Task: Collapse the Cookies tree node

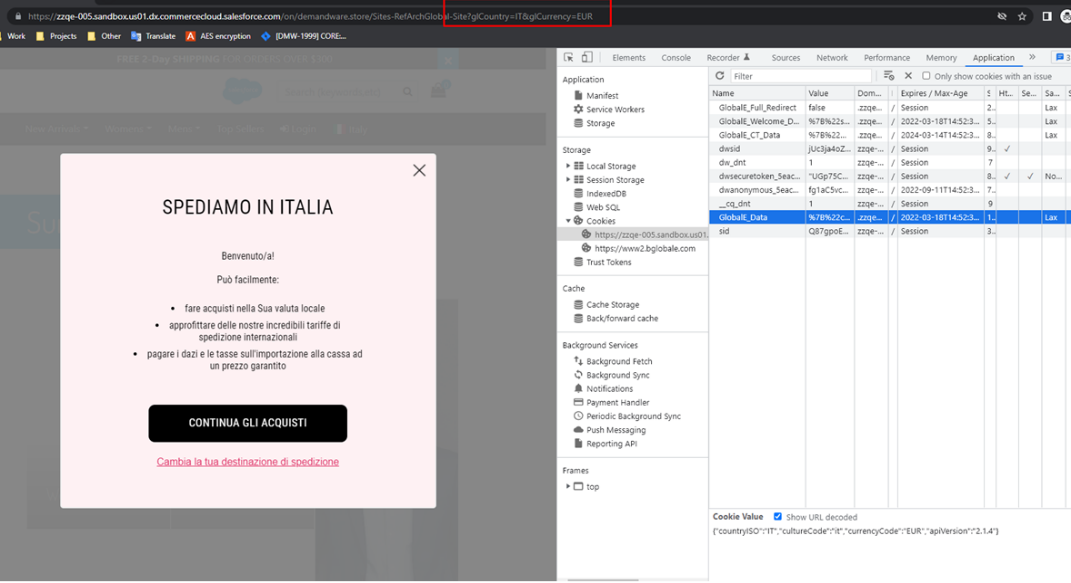Action: tap(568, 221)
